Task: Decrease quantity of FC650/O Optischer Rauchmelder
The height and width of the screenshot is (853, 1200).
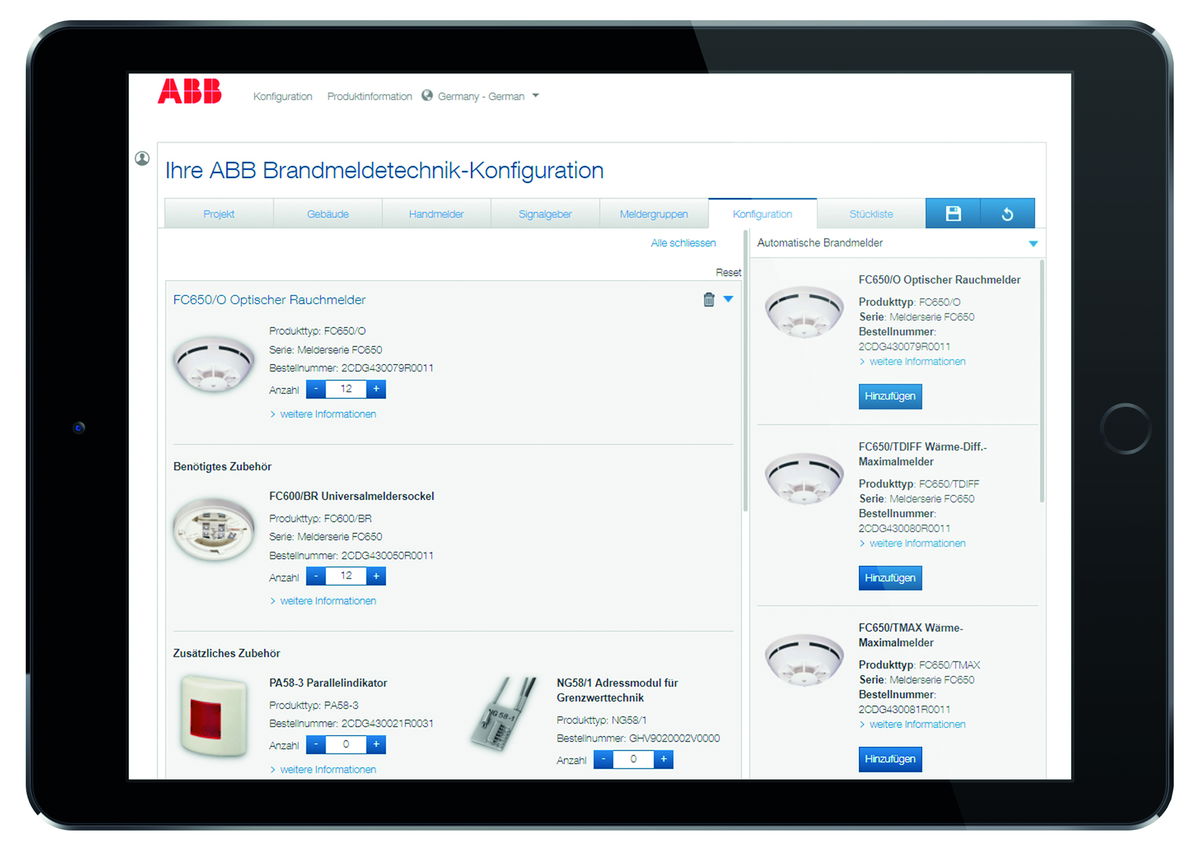Action: [x=316, y=389]
